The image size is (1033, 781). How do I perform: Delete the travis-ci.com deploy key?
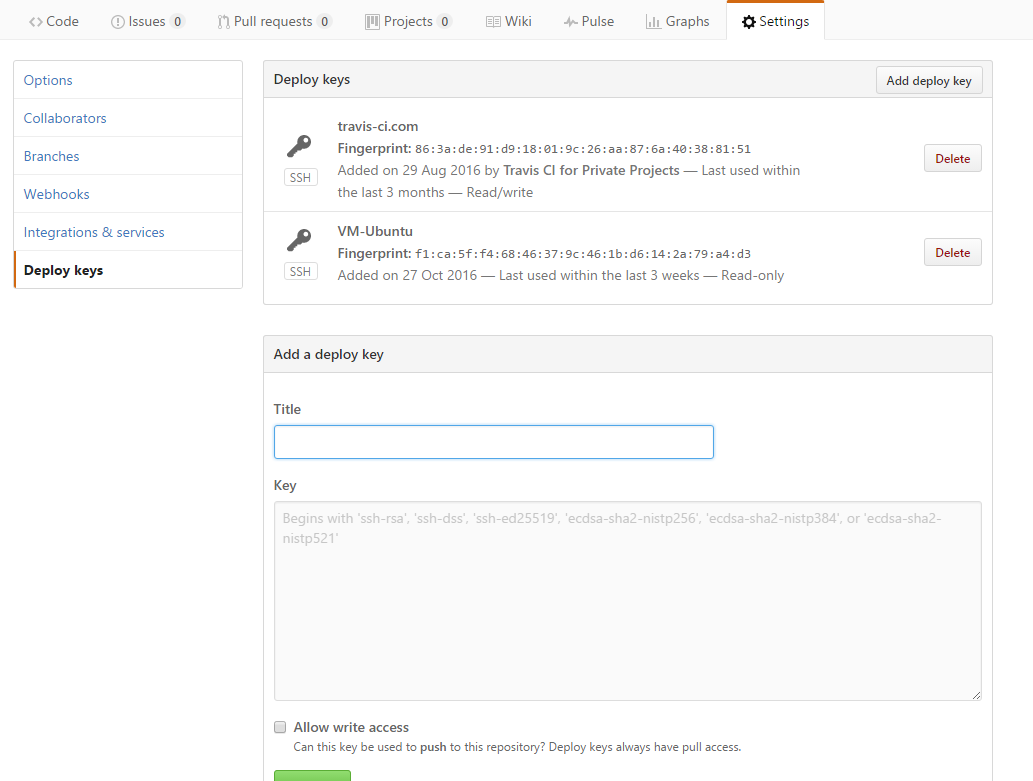click(952, 158)
